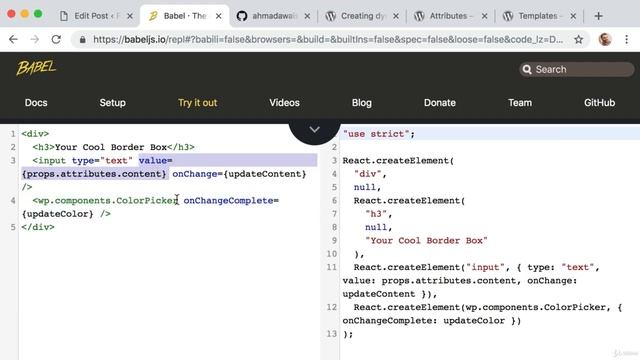The height and width of the screenshot is (360, 640).
Task: Reload the Babel page
Action: (x=56, y=39)
